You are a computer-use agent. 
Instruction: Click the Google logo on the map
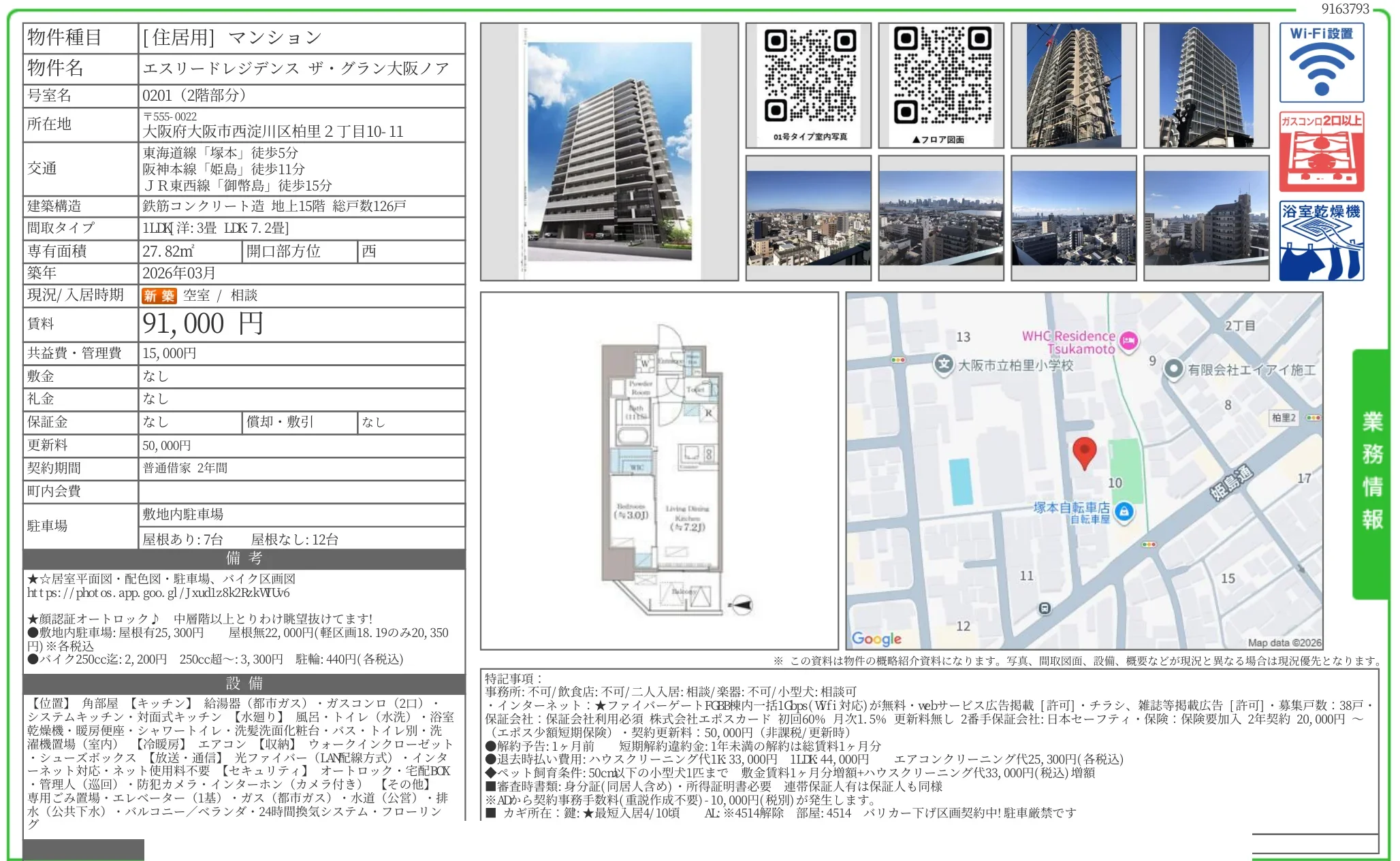tap(876, 638)
